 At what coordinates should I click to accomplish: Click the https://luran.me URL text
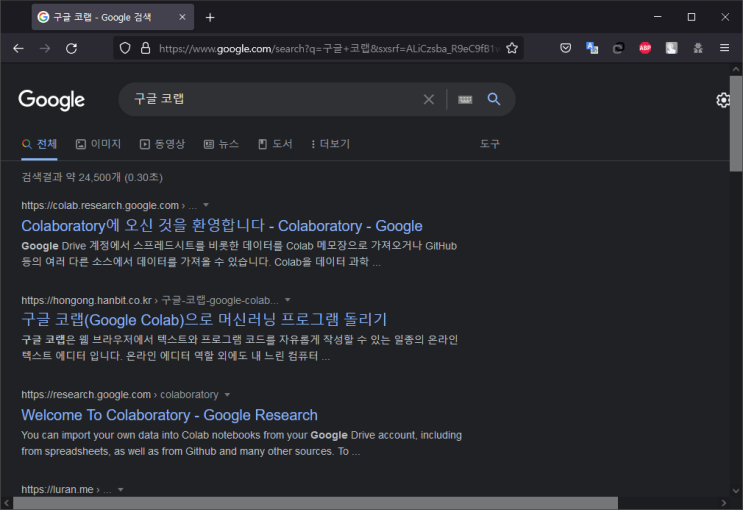click(x=57, y=490)
